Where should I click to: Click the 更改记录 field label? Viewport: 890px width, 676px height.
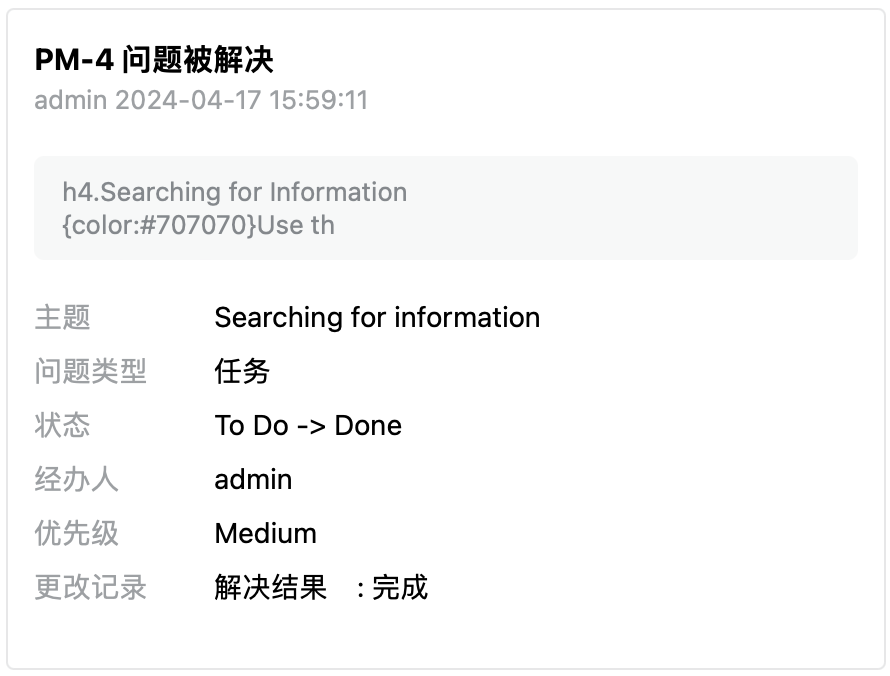click(90, 588)
